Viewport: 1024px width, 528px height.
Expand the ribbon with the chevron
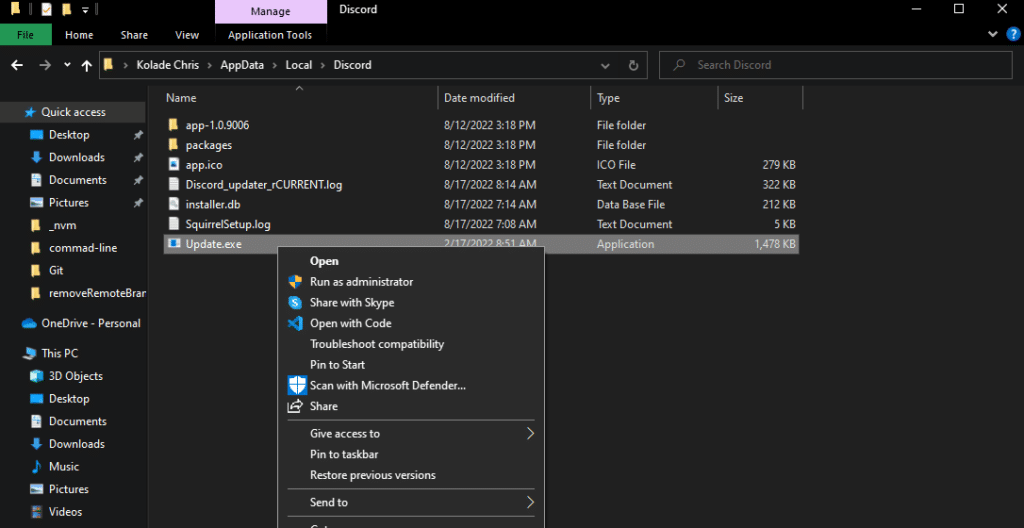(x=993, y=34)
